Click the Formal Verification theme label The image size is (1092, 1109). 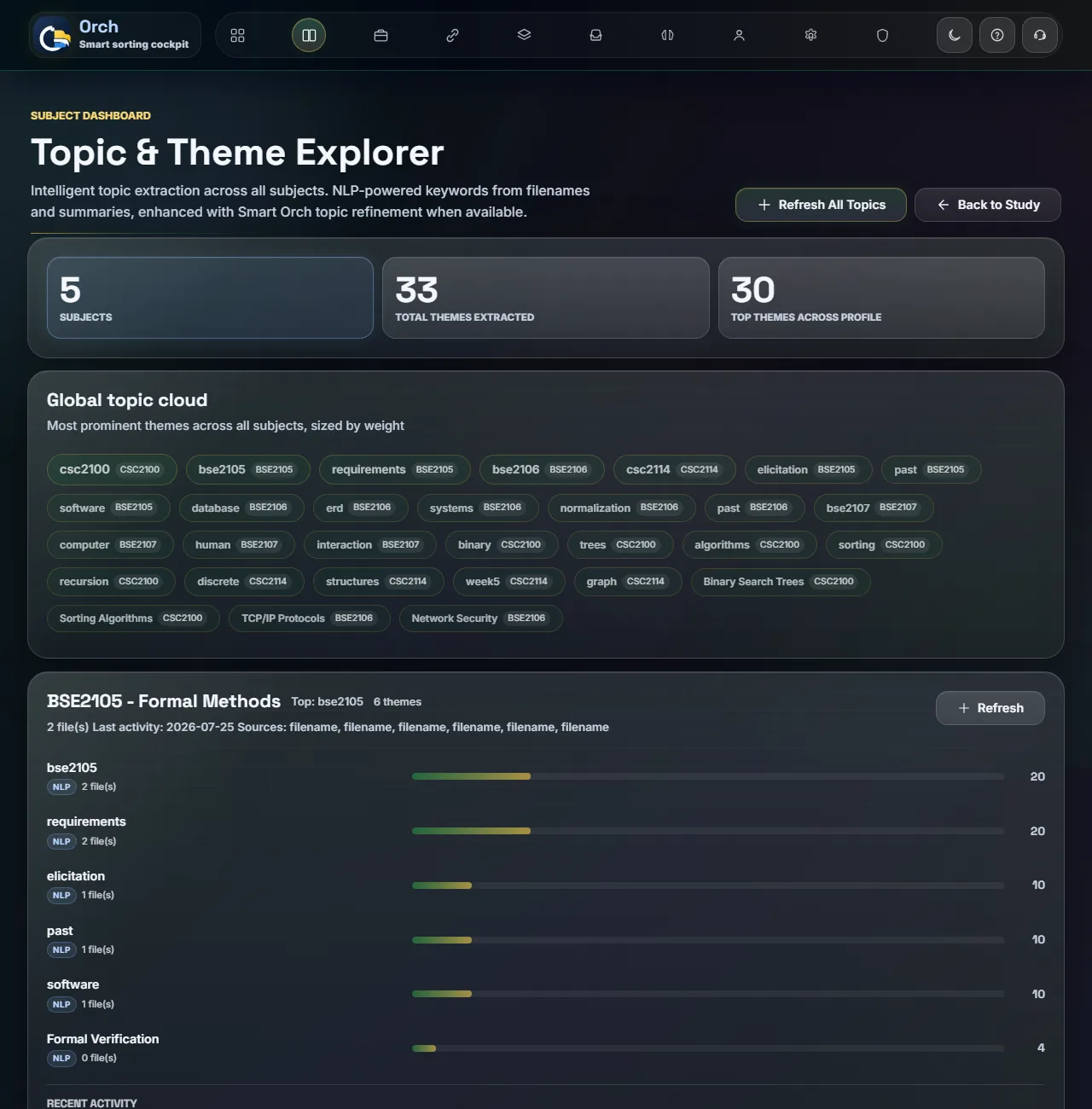(103, 1039)
